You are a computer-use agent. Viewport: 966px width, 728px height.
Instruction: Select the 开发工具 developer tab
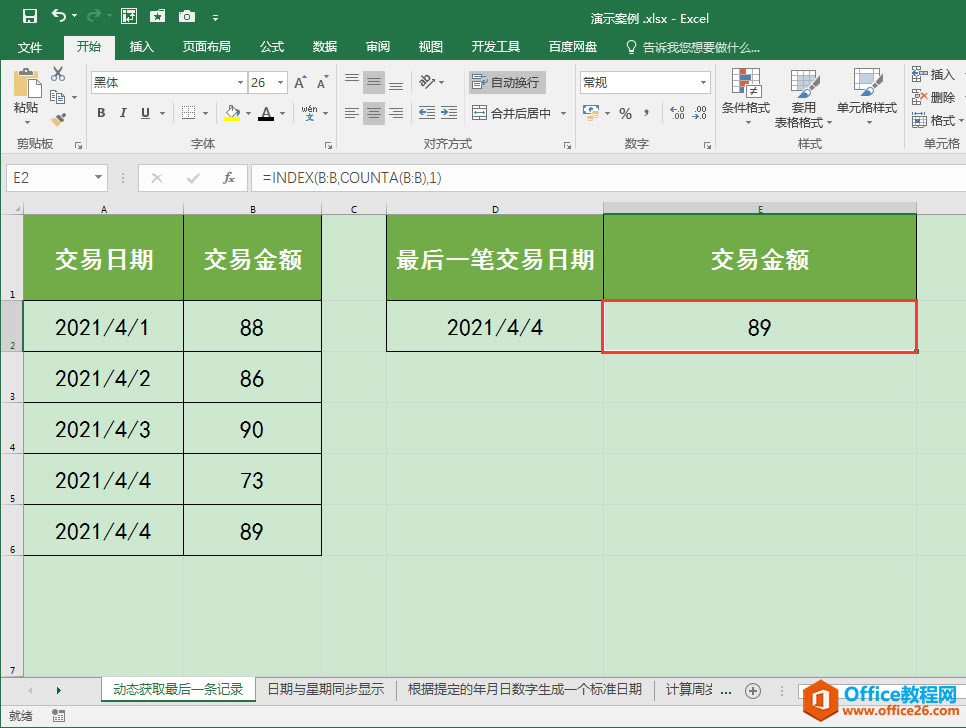coord(496,47)
